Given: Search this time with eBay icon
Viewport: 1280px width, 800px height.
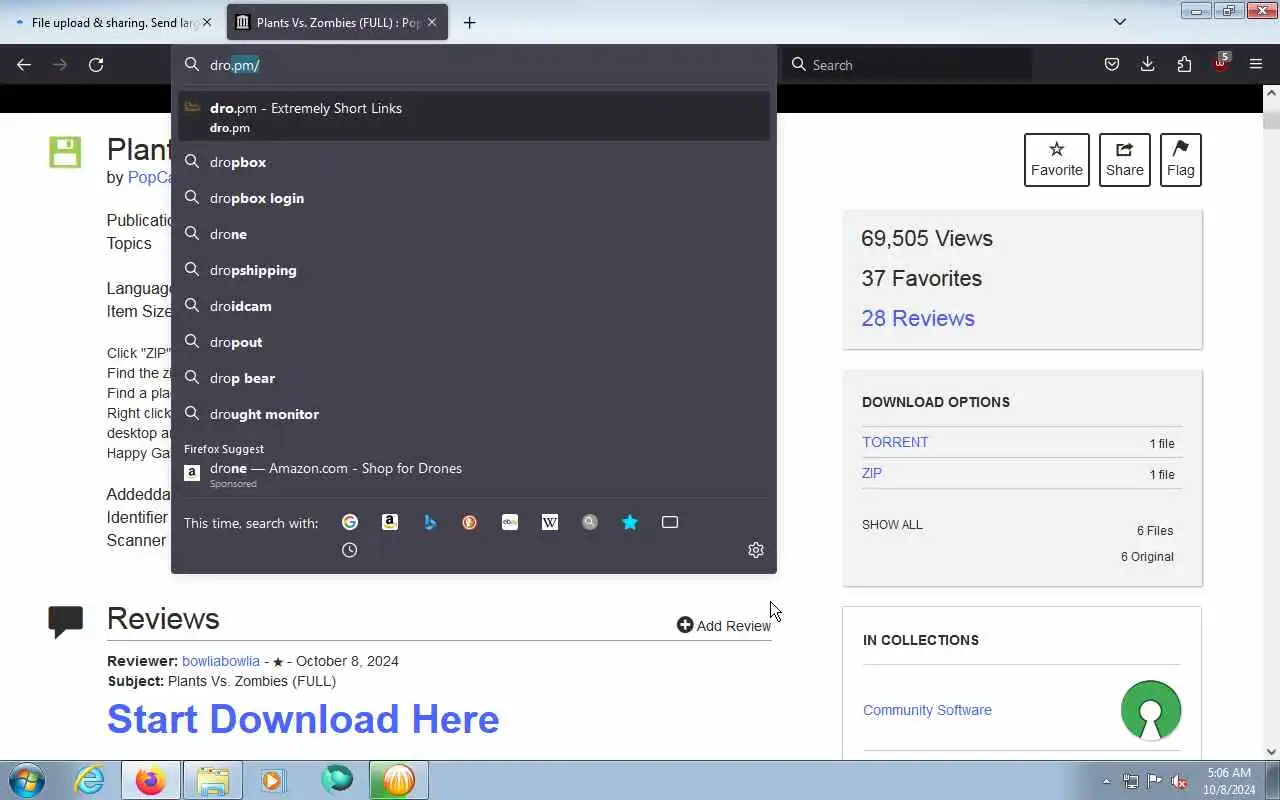Looking at the screenshot, I should [x=510, y=522].
